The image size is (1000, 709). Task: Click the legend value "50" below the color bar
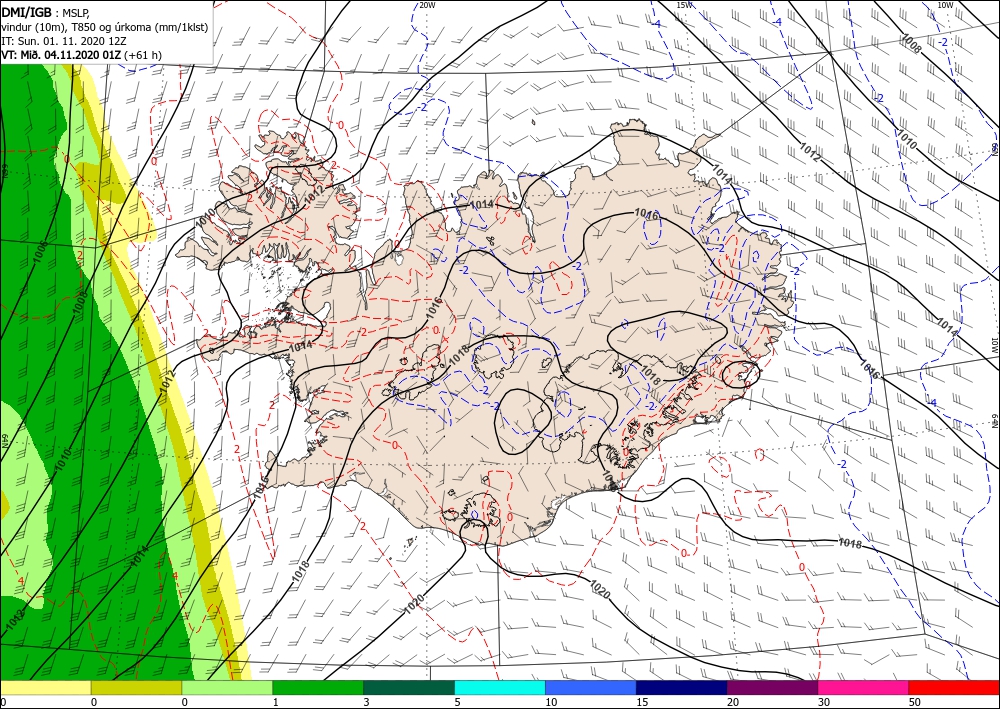(x=915, y=702)
